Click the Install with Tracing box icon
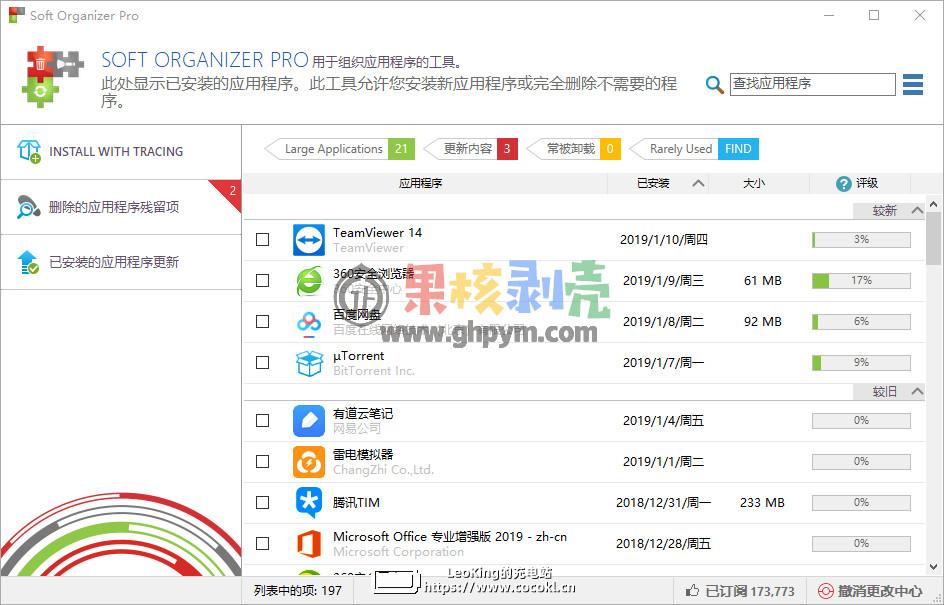 (x=29, y=152)
